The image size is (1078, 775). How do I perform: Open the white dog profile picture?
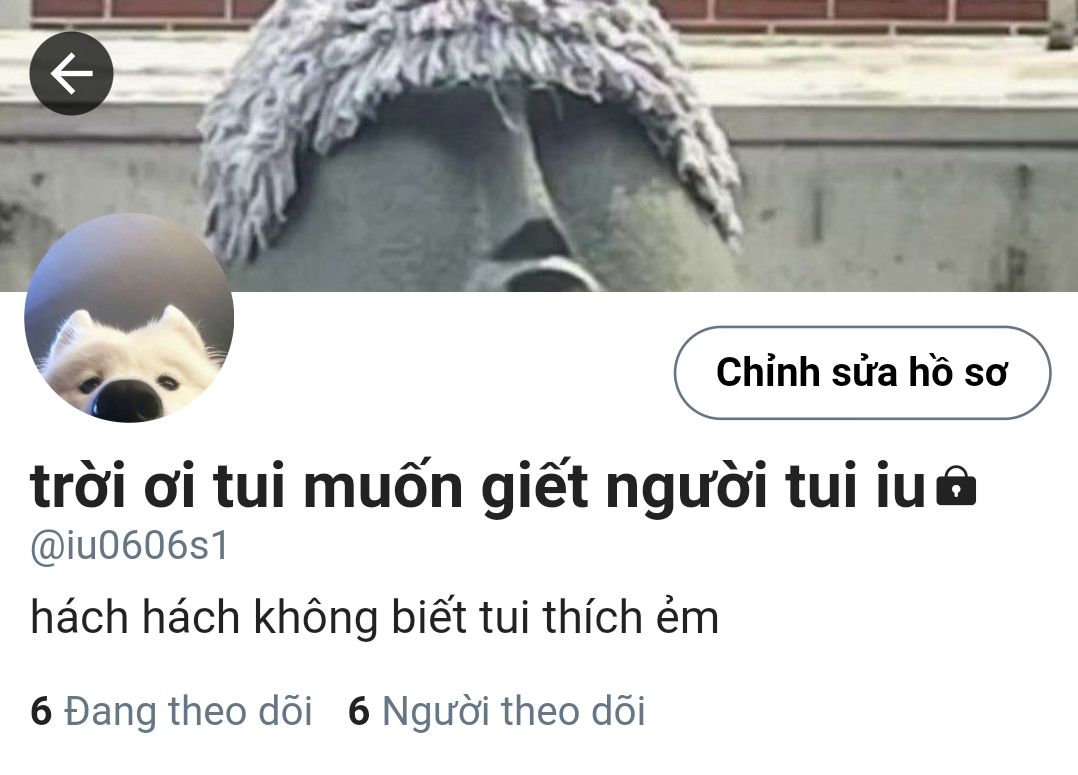pyautogui.click(x=129, y=318)
